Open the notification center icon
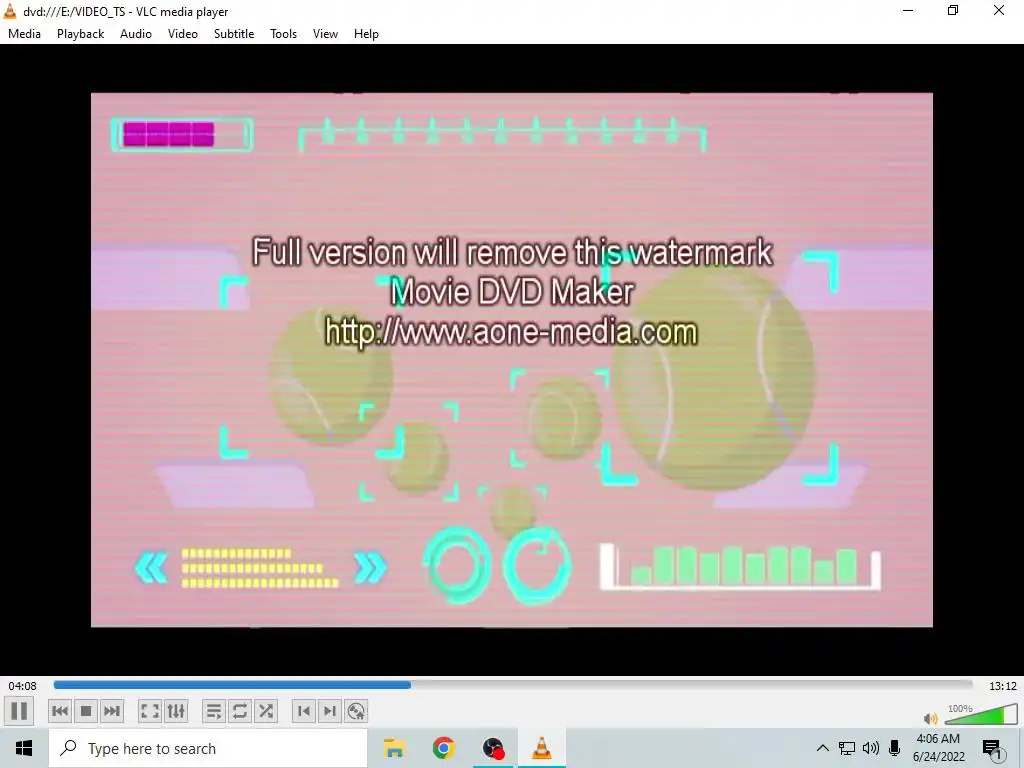The width and height of the screenshot is (1024, 768). (x=992, y=749)
